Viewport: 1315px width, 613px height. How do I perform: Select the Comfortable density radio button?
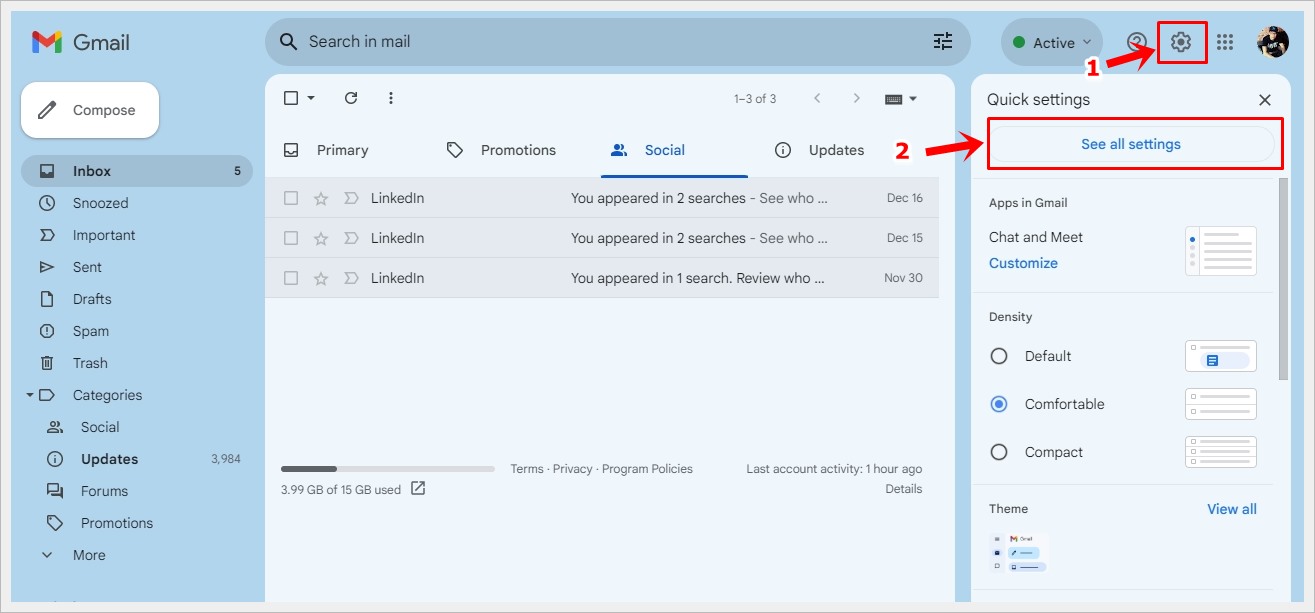coord(998,403)
